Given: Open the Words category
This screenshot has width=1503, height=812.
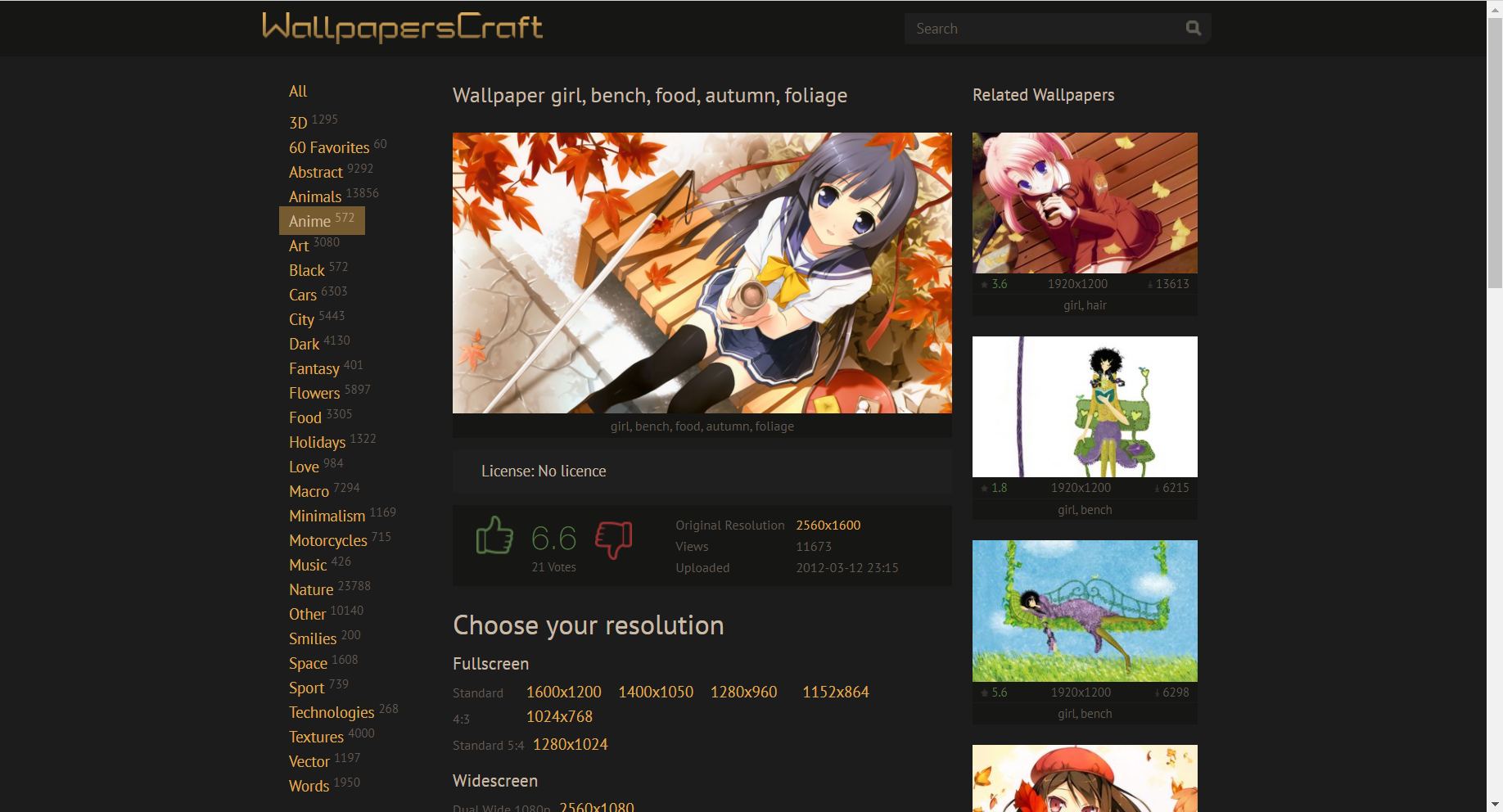Looking at the screenshot, I should [x=309, y=786].
